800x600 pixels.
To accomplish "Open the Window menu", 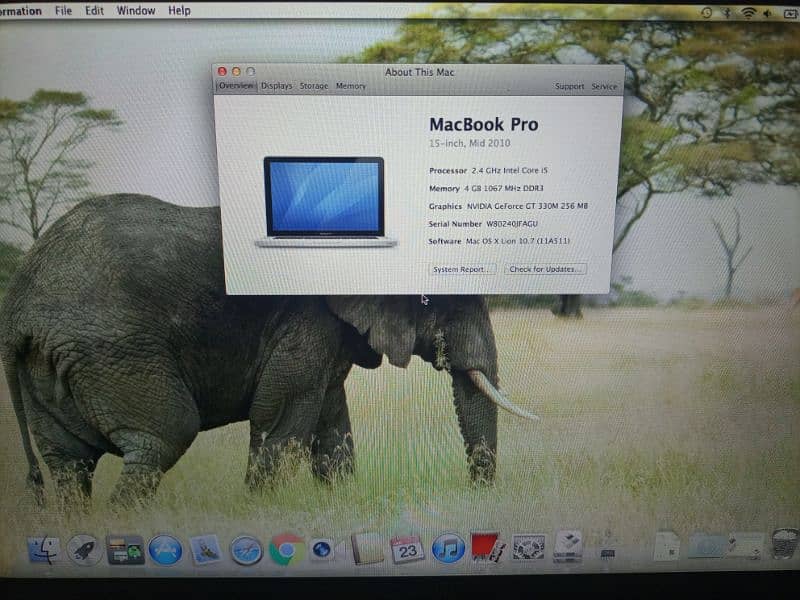I will tap(136, 11).
